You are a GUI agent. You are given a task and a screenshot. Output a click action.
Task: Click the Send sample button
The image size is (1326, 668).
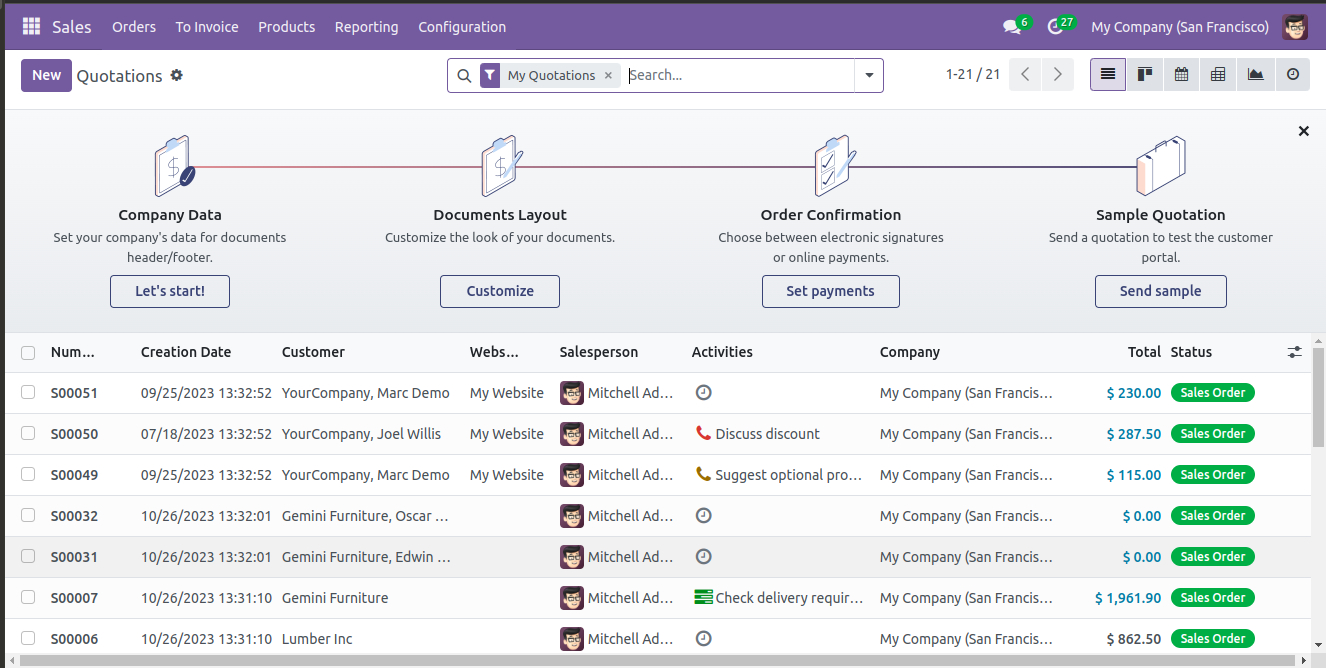(1160, 291)
